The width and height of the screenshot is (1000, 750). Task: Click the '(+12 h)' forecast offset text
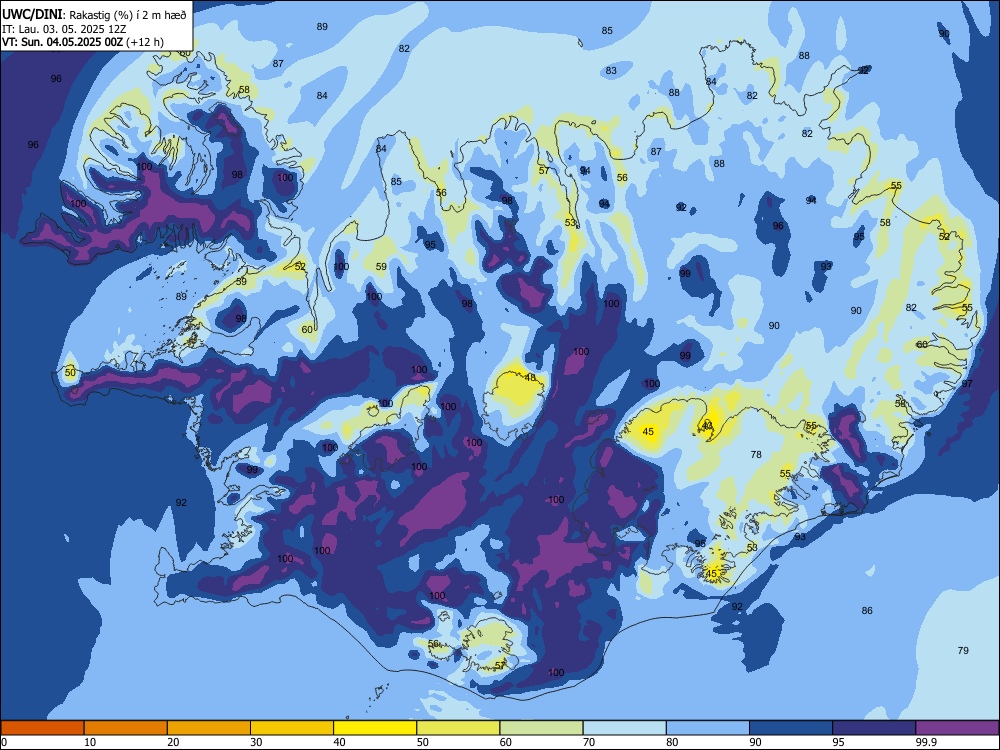pos(145,42)
